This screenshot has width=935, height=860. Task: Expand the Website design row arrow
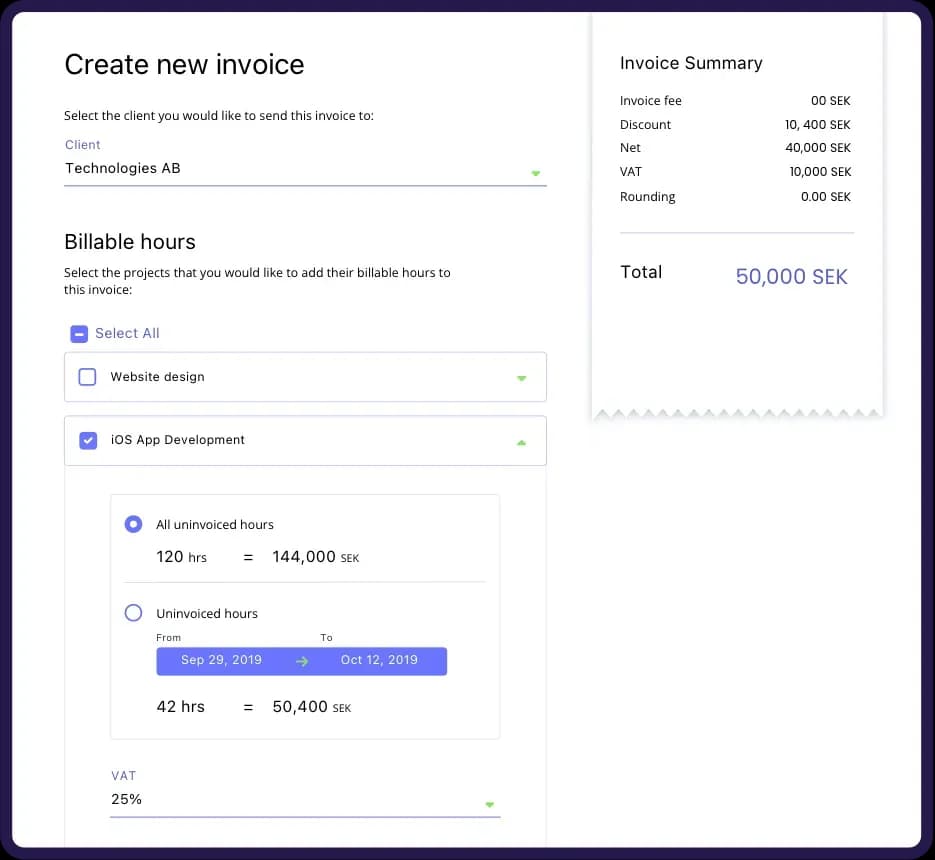pyautogui.click(x=521, y=378)
